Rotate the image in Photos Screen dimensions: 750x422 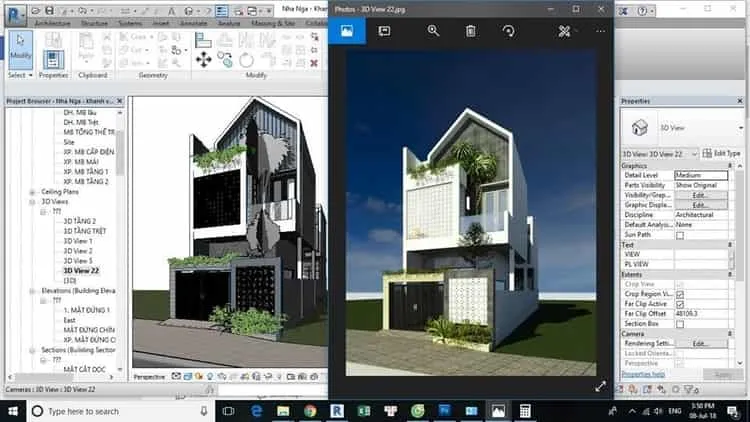(508, 31)
